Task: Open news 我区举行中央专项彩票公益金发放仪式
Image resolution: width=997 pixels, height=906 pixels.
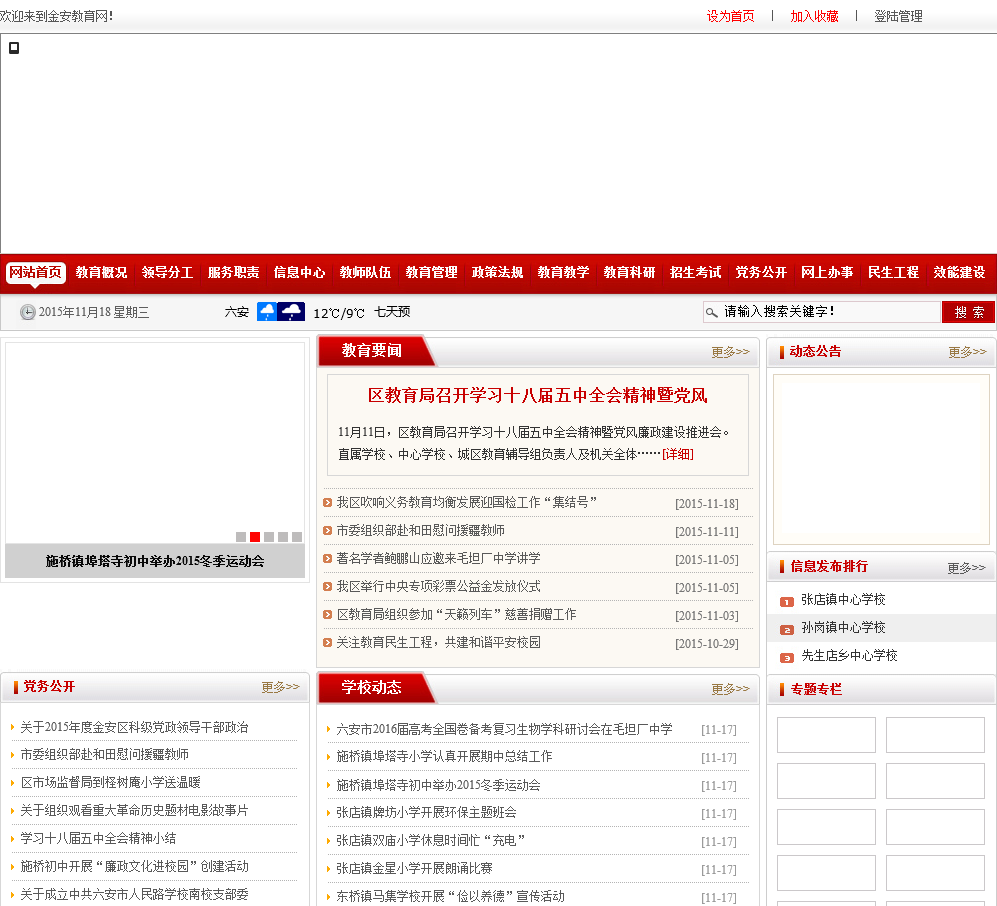Action: [438, 586]
